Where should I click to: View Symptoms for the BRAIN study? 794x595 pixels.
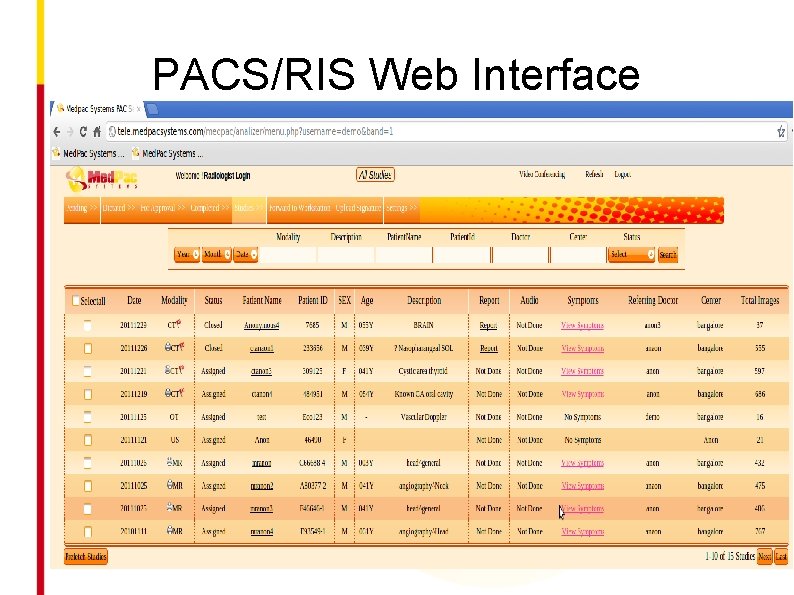coord(582,326)
